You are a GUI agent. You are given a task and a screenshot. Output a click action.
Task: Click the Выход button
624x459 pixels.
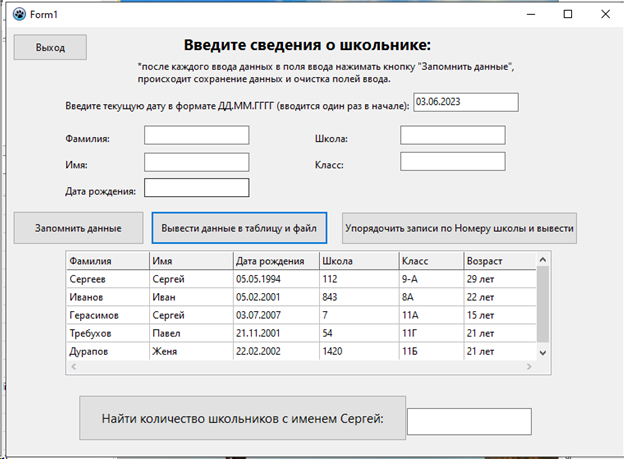pos(50,48)
